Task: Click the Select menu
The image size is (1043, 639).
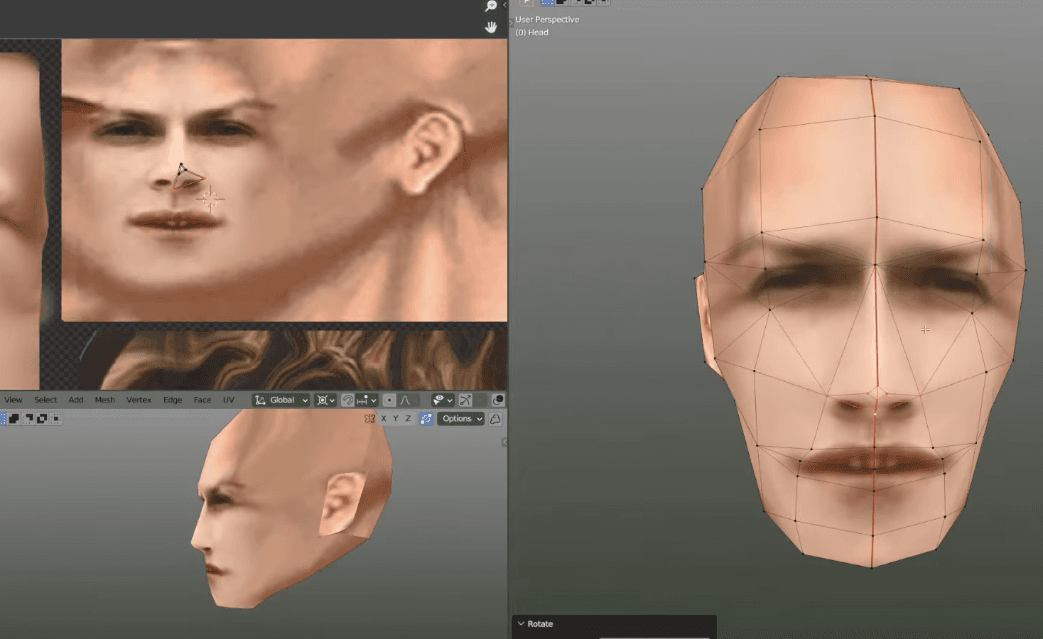Action: tap(45, 400)
